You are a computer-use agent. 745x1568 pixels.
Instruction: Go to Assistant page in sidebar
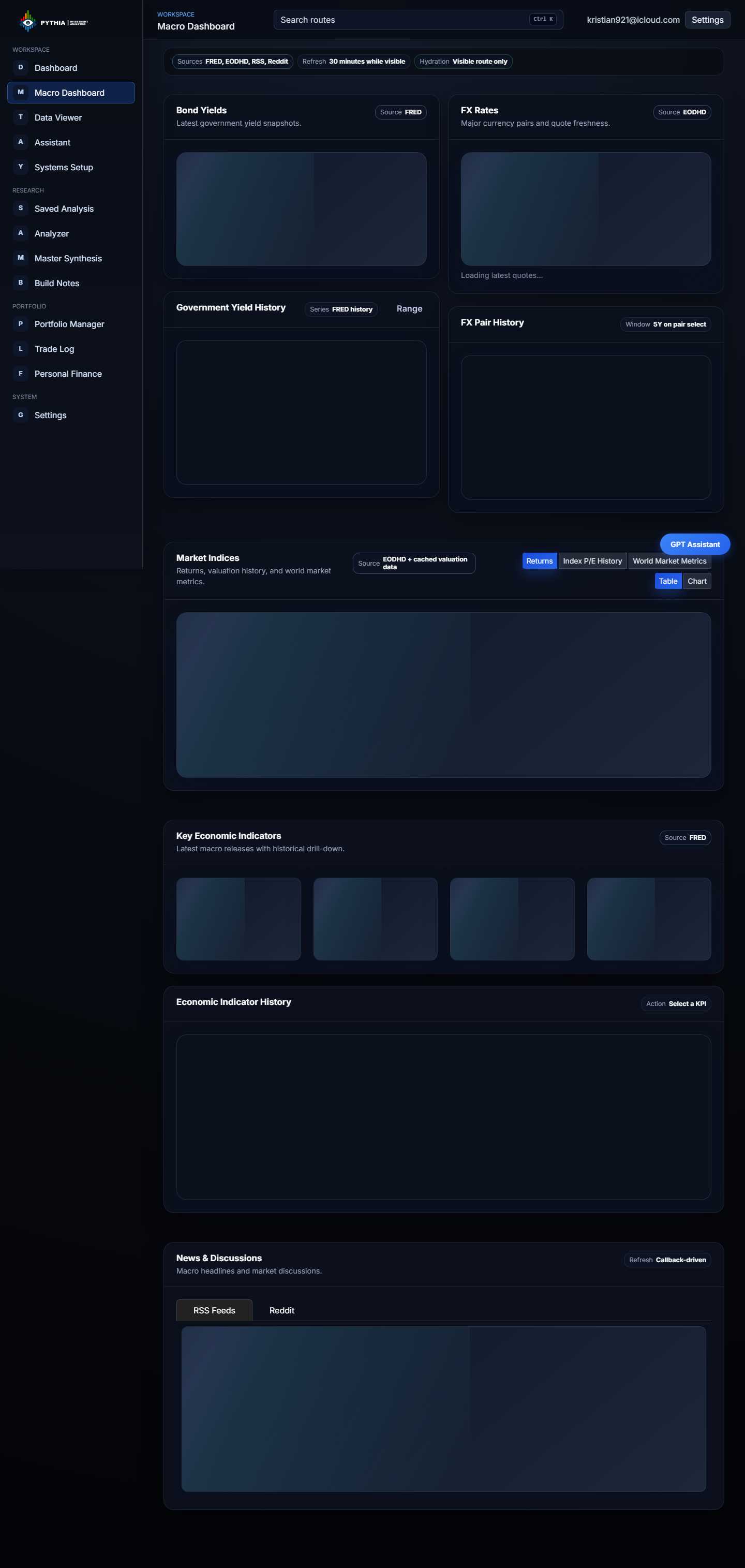coord(70,142)
